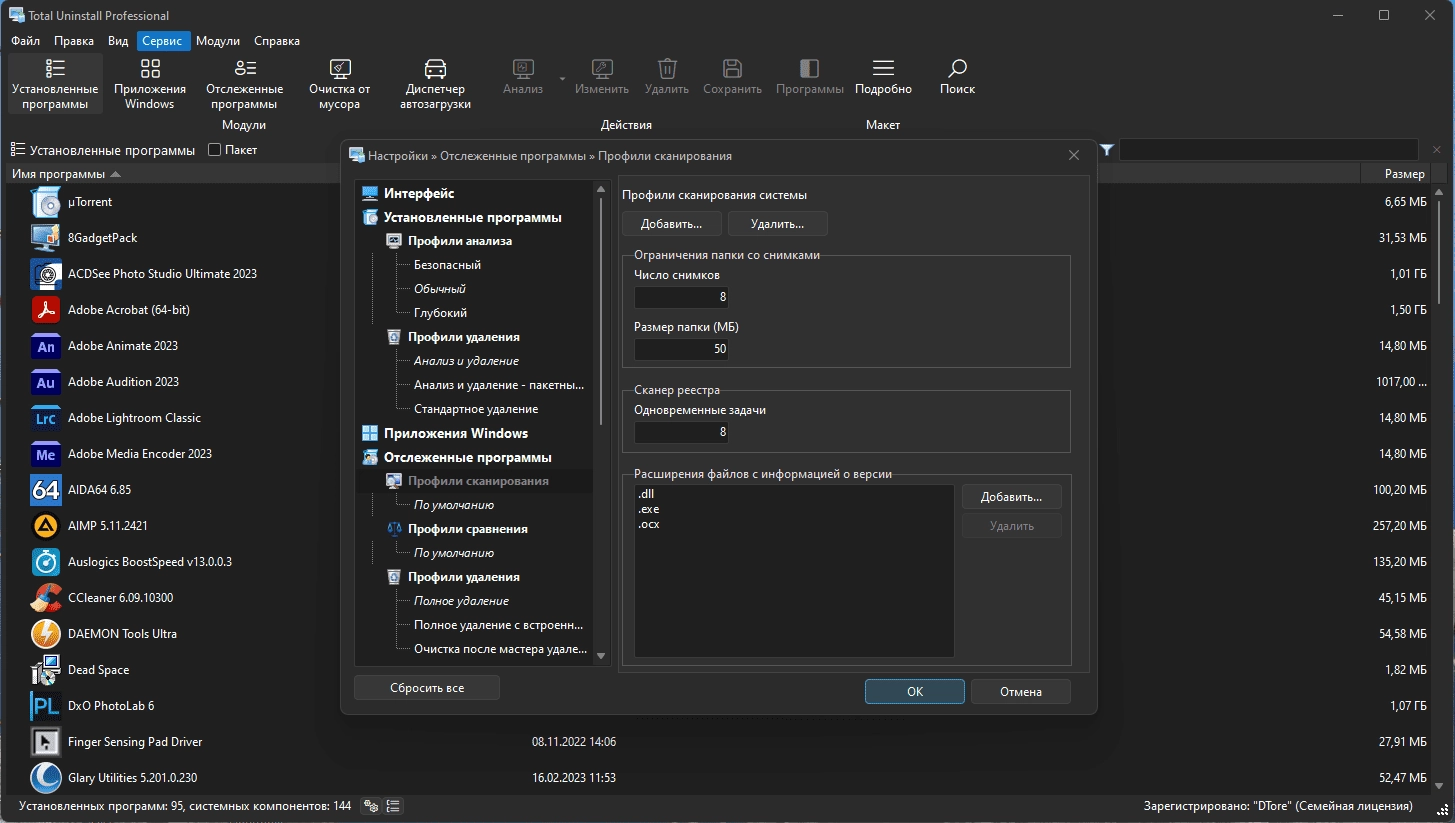The image size is (1455, 823).
Task: Click status bar list view icon
Action: click(394, 806)
